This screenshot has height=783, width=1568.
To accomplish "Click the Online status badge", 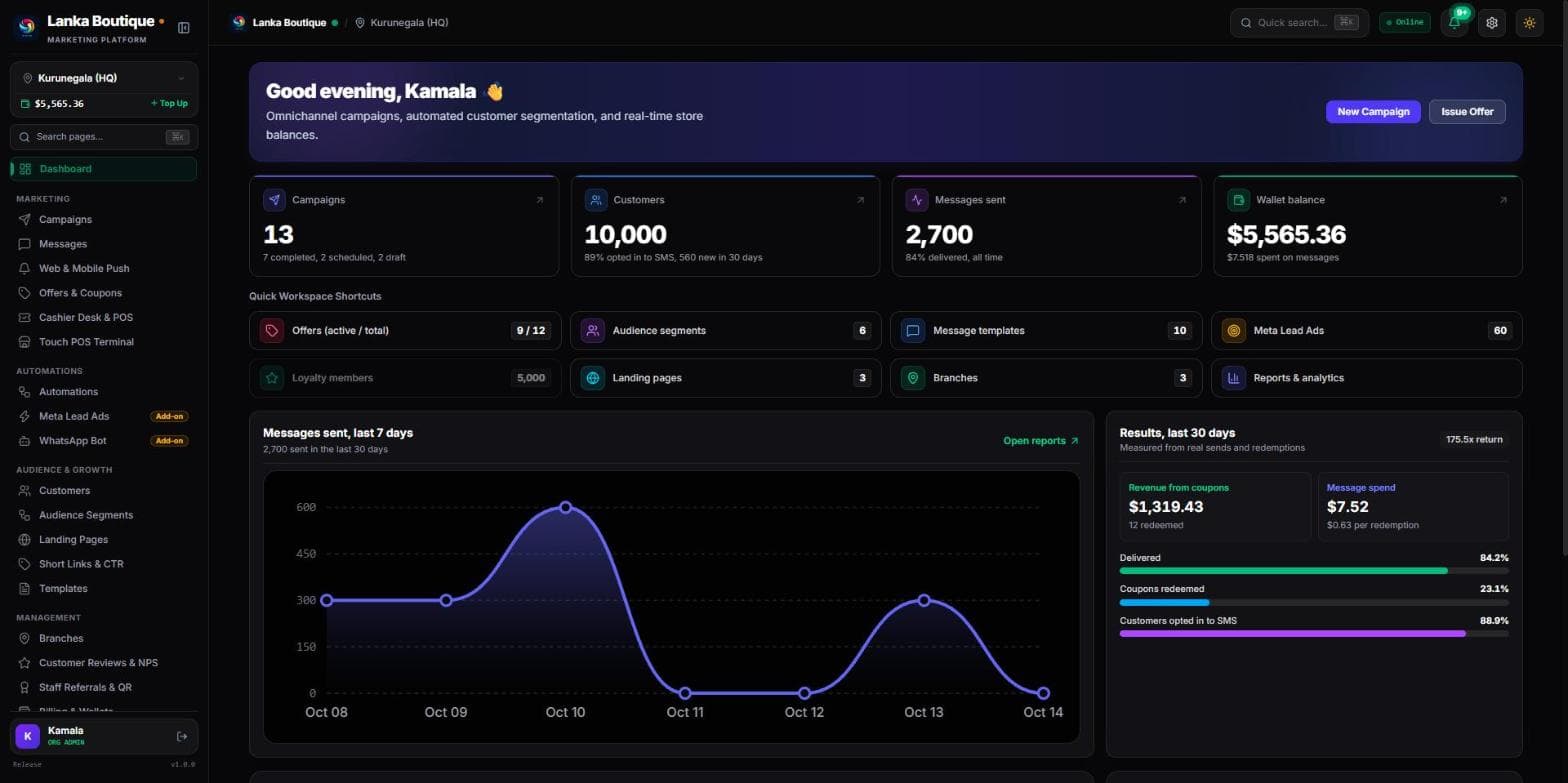I will coord(1405,22).
